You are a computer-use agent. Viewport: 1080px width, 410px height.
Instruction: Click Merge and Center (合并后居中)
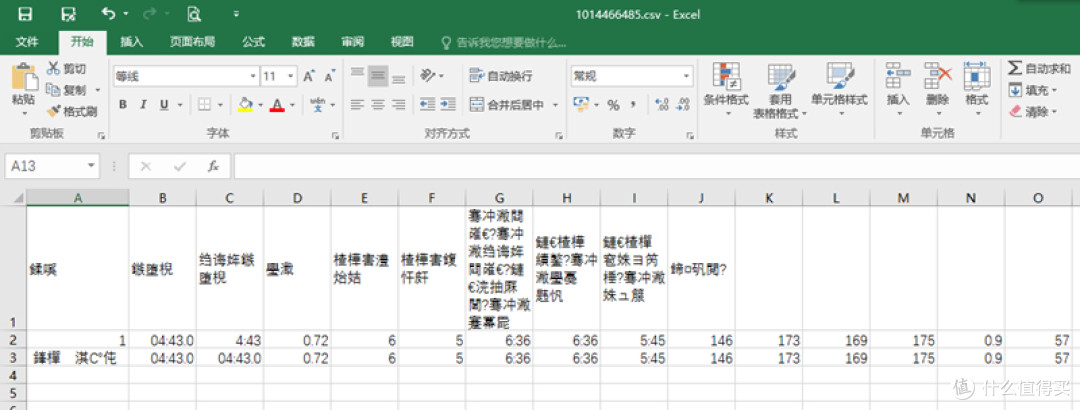coord(508,105)
